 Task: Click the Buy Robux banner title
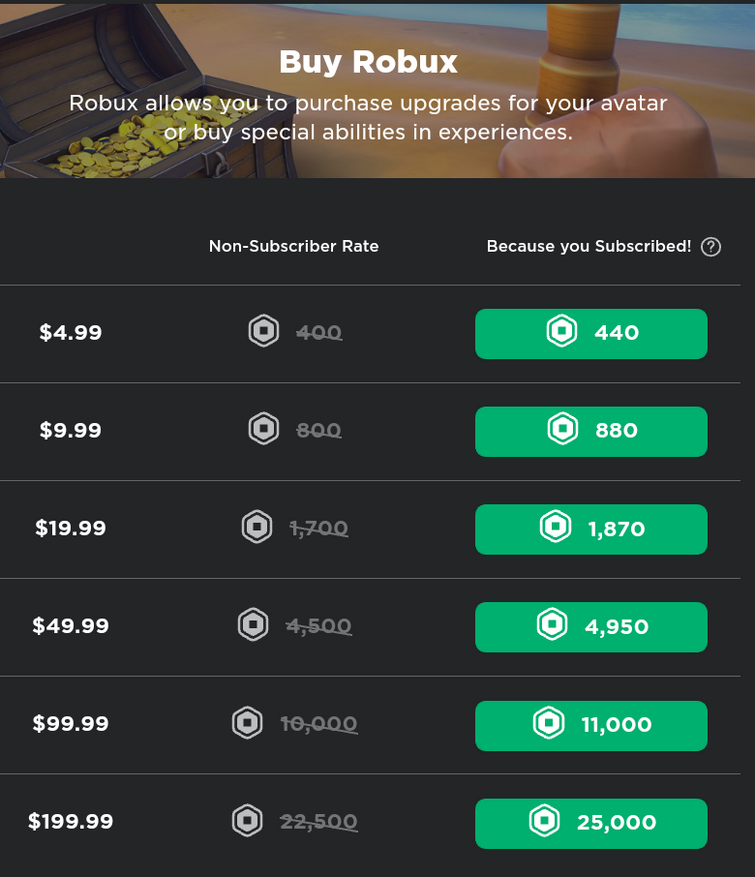point(369,62)
